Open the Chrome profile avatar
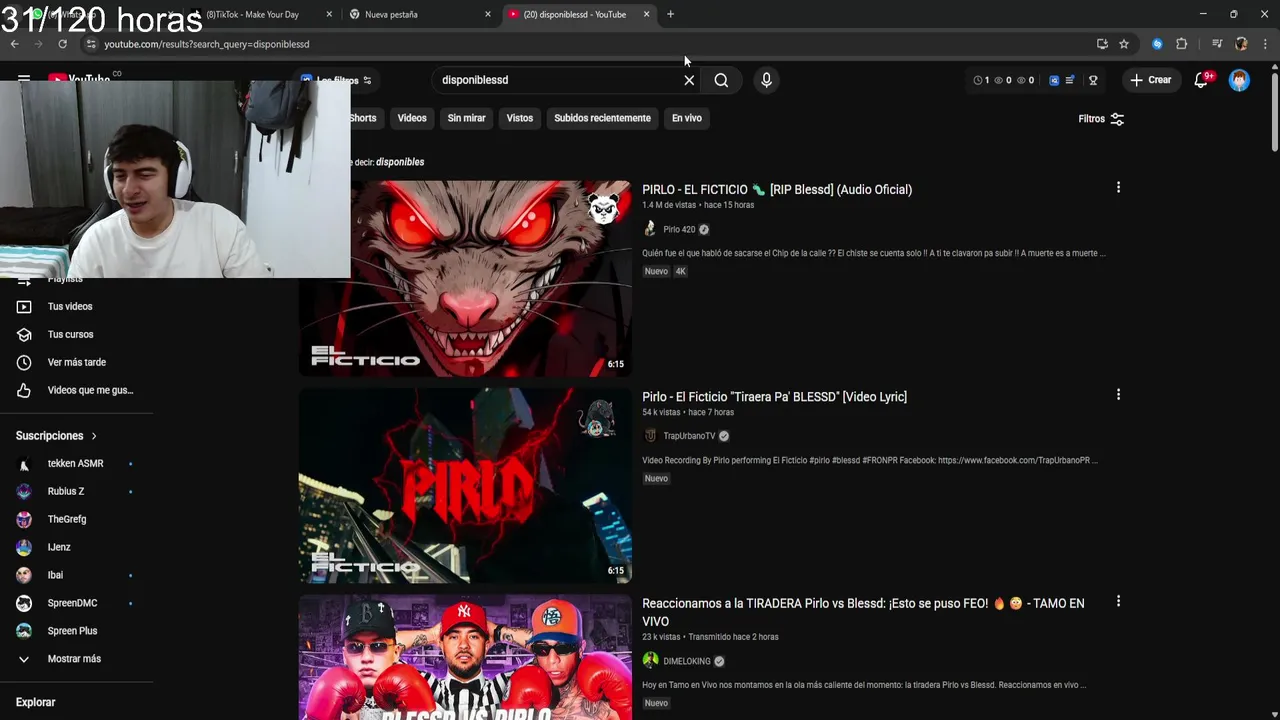This screenshot has height=720, width=1280. pos(1241,44)
